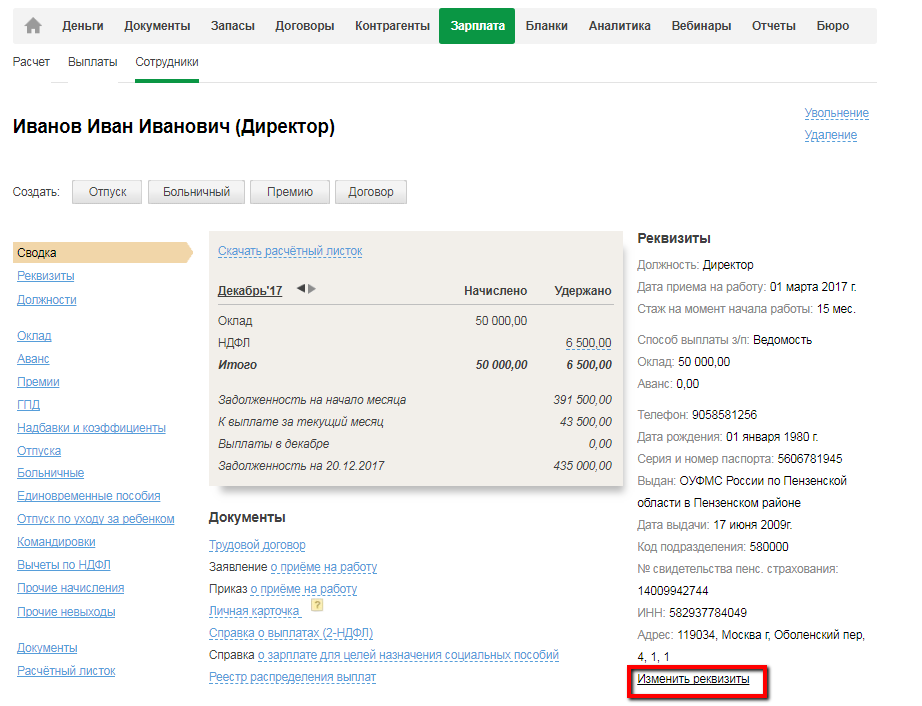This screenshot has width=922, height=706.
Task: Open help icon beside Личная карточка
Action: click(x=317, y=605)
